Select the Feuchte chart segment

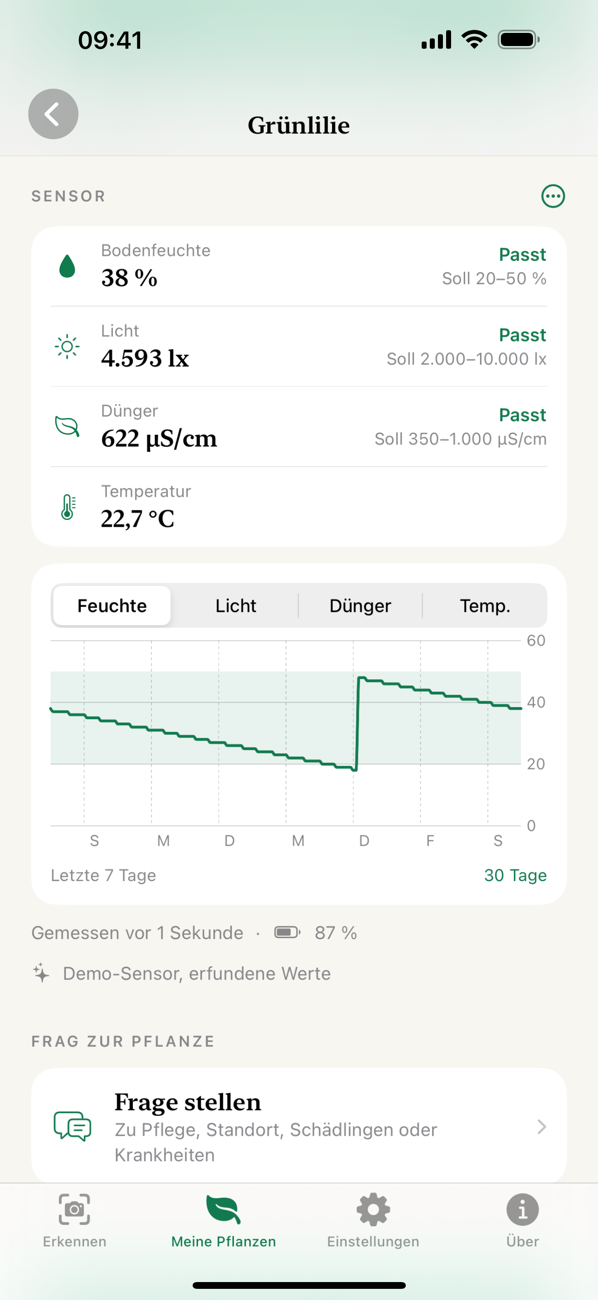[x=112, y=606]
